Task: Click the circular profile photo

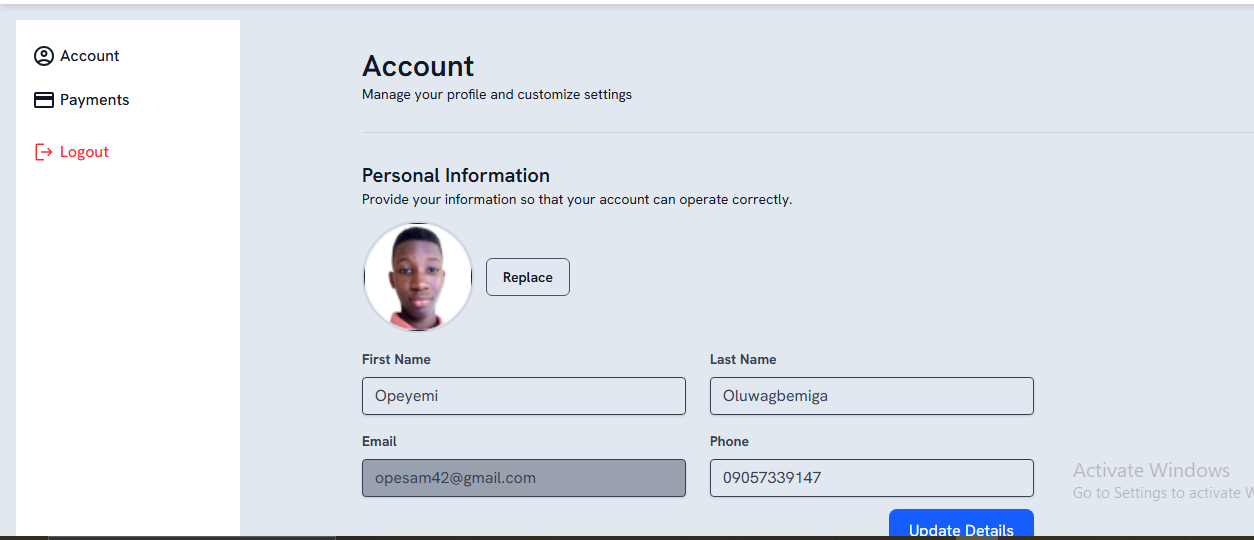Action: coord(418,277)
